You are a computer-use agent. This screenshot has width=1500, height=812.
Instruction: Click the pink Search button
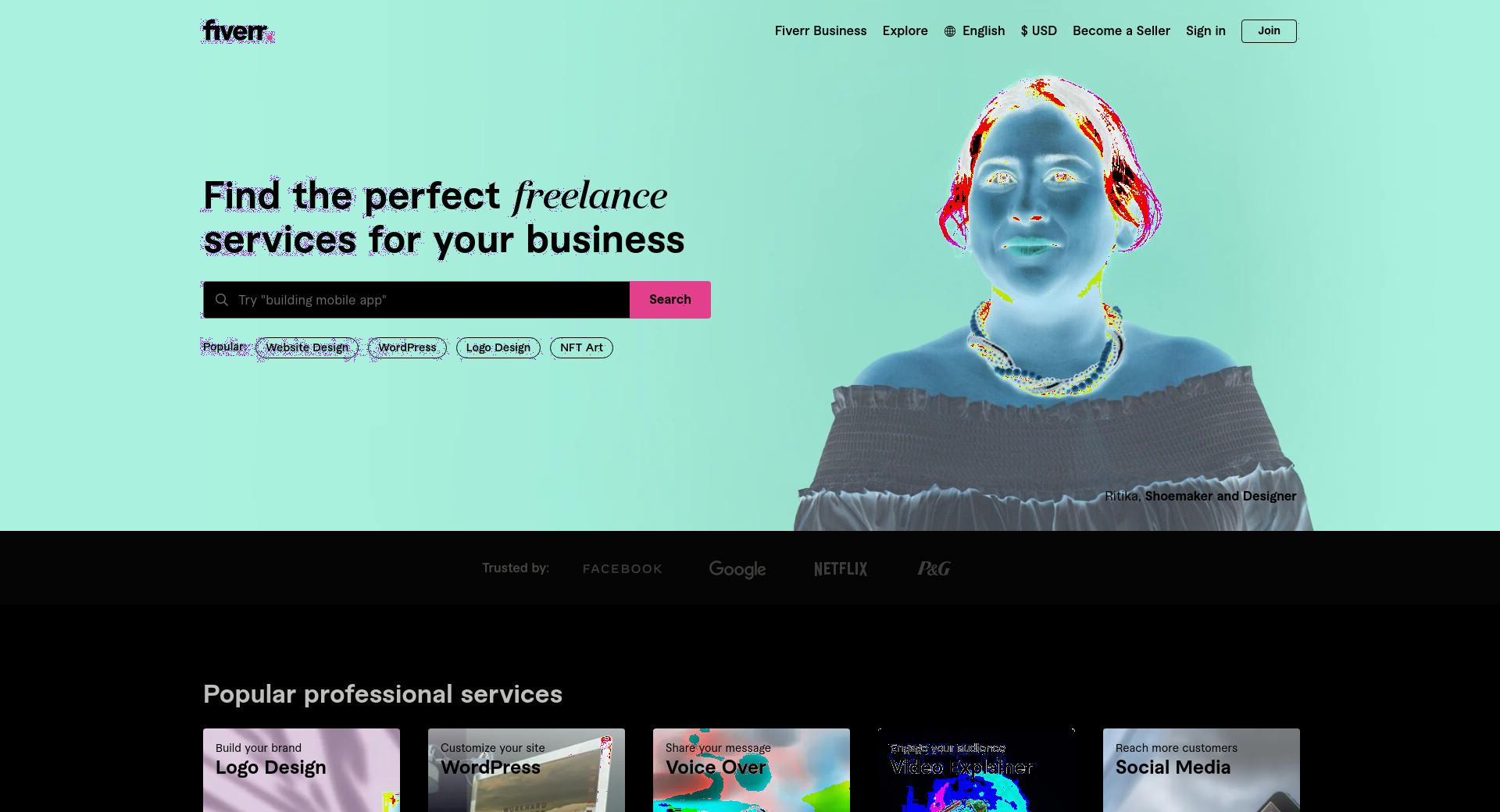click(670, 300)
